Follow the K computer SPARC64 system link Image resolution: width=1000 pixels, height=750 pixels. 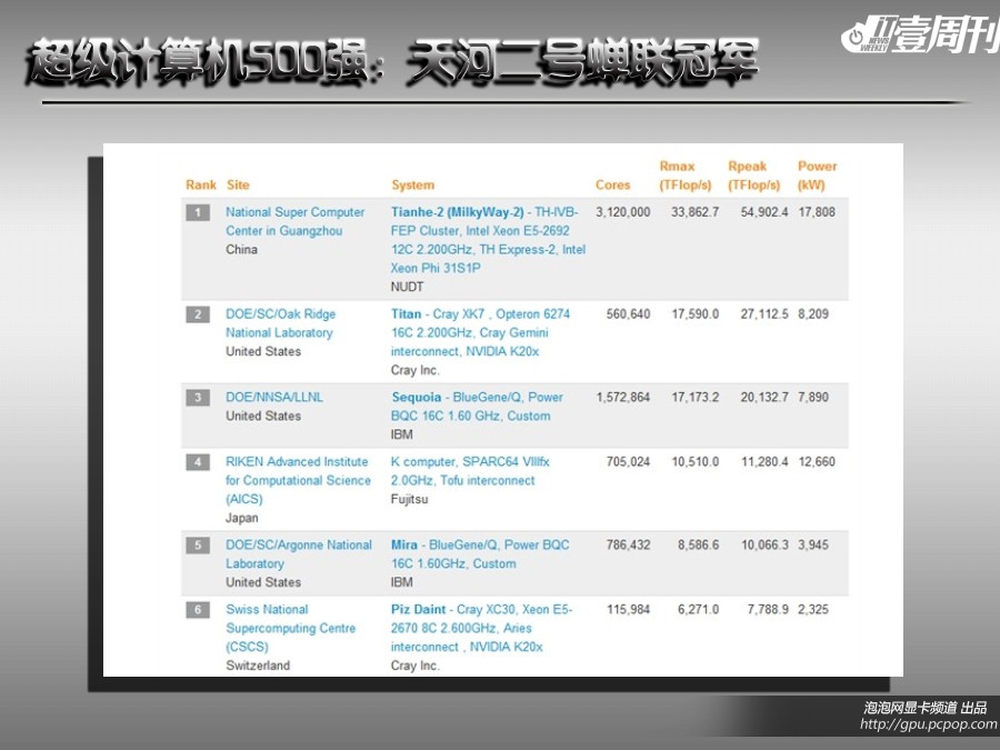(x=470, y=471)
